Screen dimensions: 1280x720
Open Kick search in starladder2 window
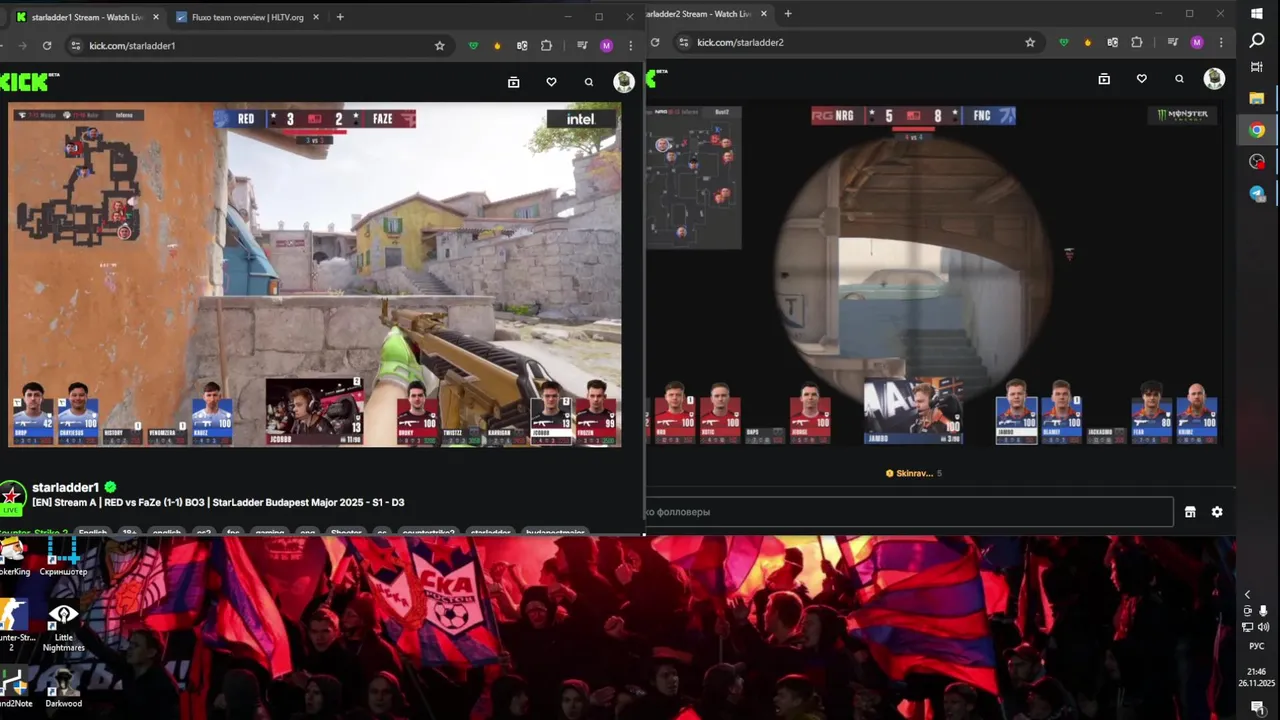point(1179,79)
